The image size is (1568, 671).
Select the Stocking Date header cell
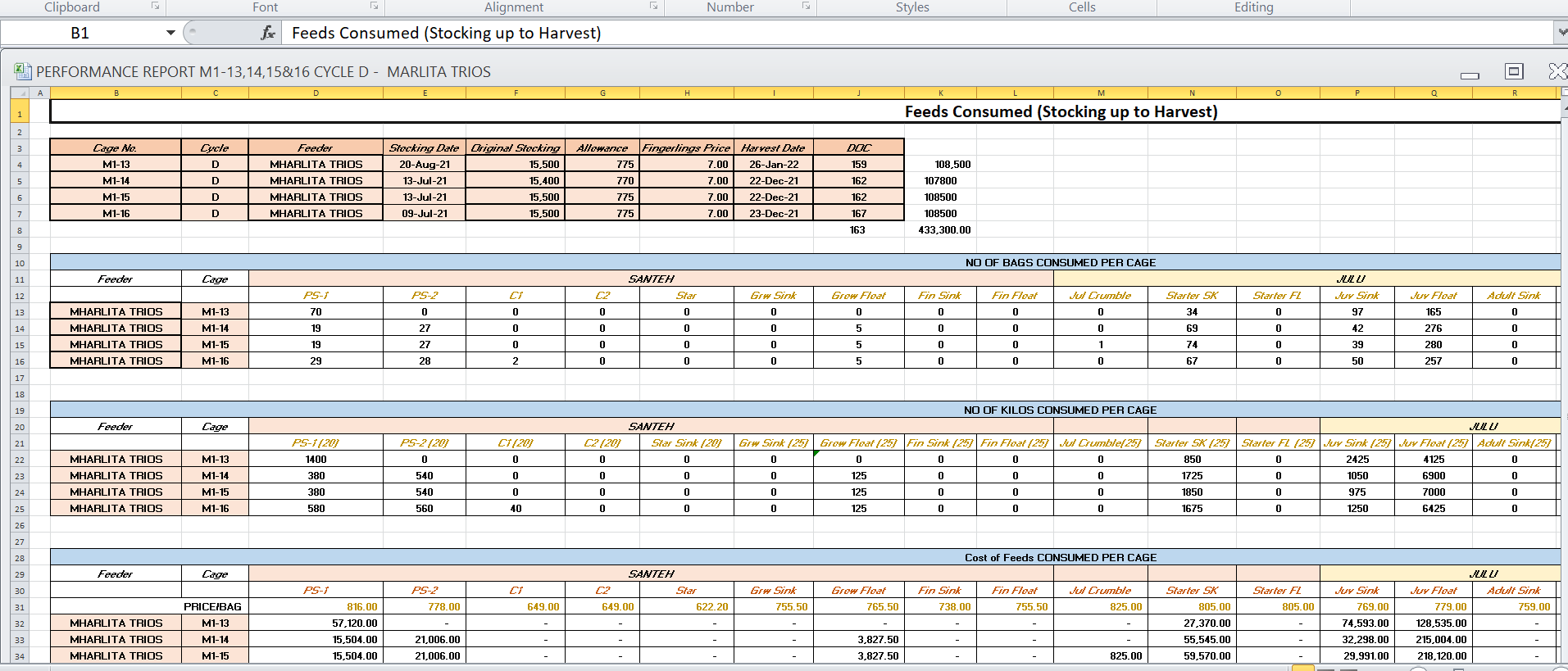click(424, 148)
